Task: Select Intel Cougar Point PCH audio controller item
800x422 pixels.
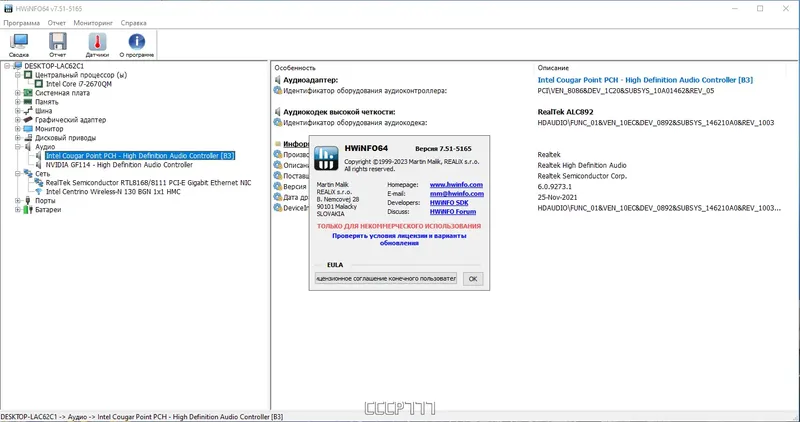Action: tap(140, 156)
